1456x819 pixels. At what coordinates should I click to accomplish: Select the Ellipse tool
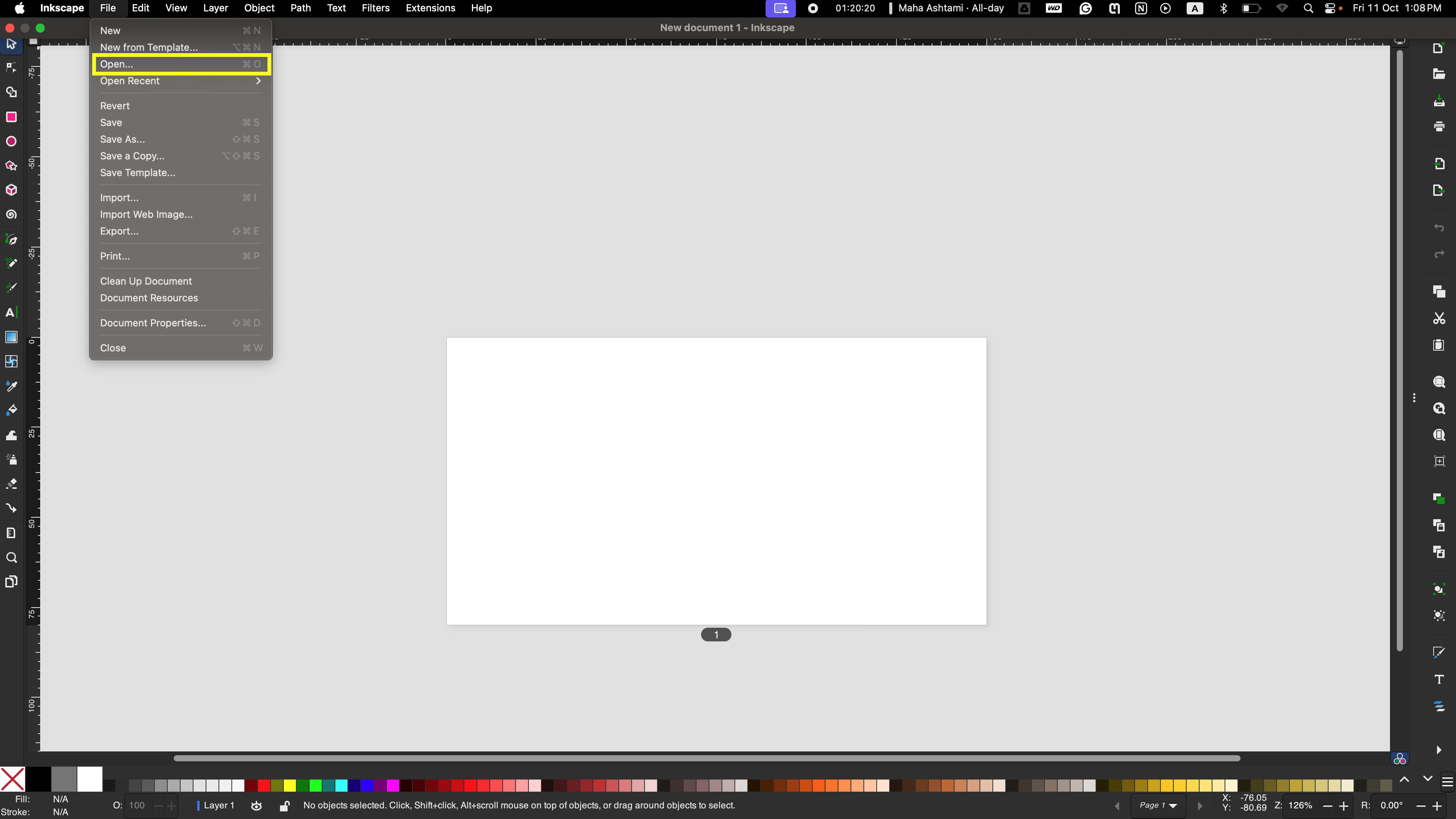tap(11, 142)
